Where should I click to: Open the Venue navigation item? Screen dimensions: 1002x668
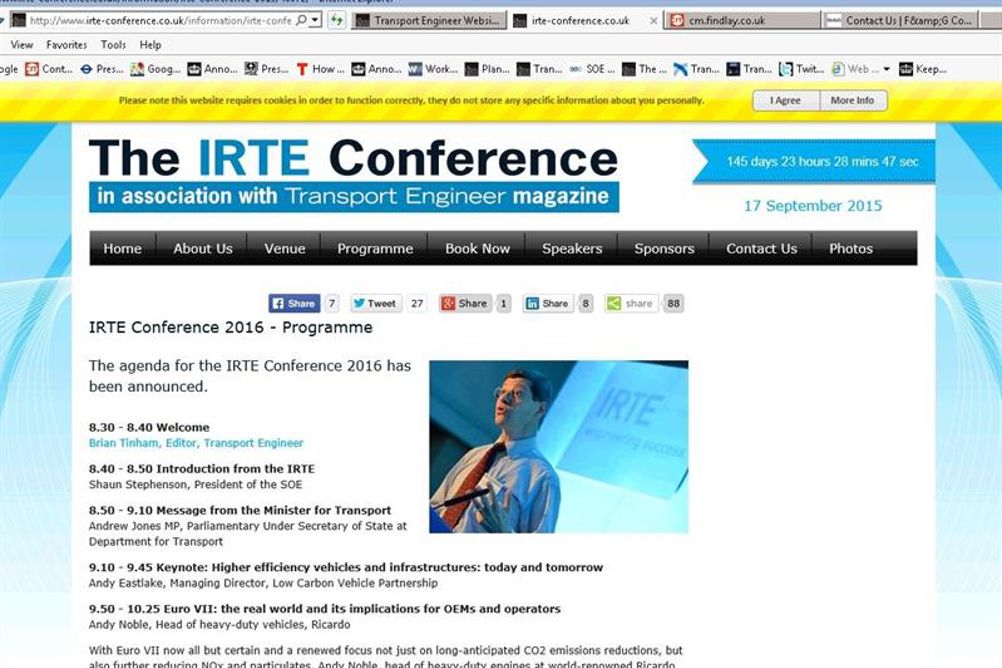point(284,249)
